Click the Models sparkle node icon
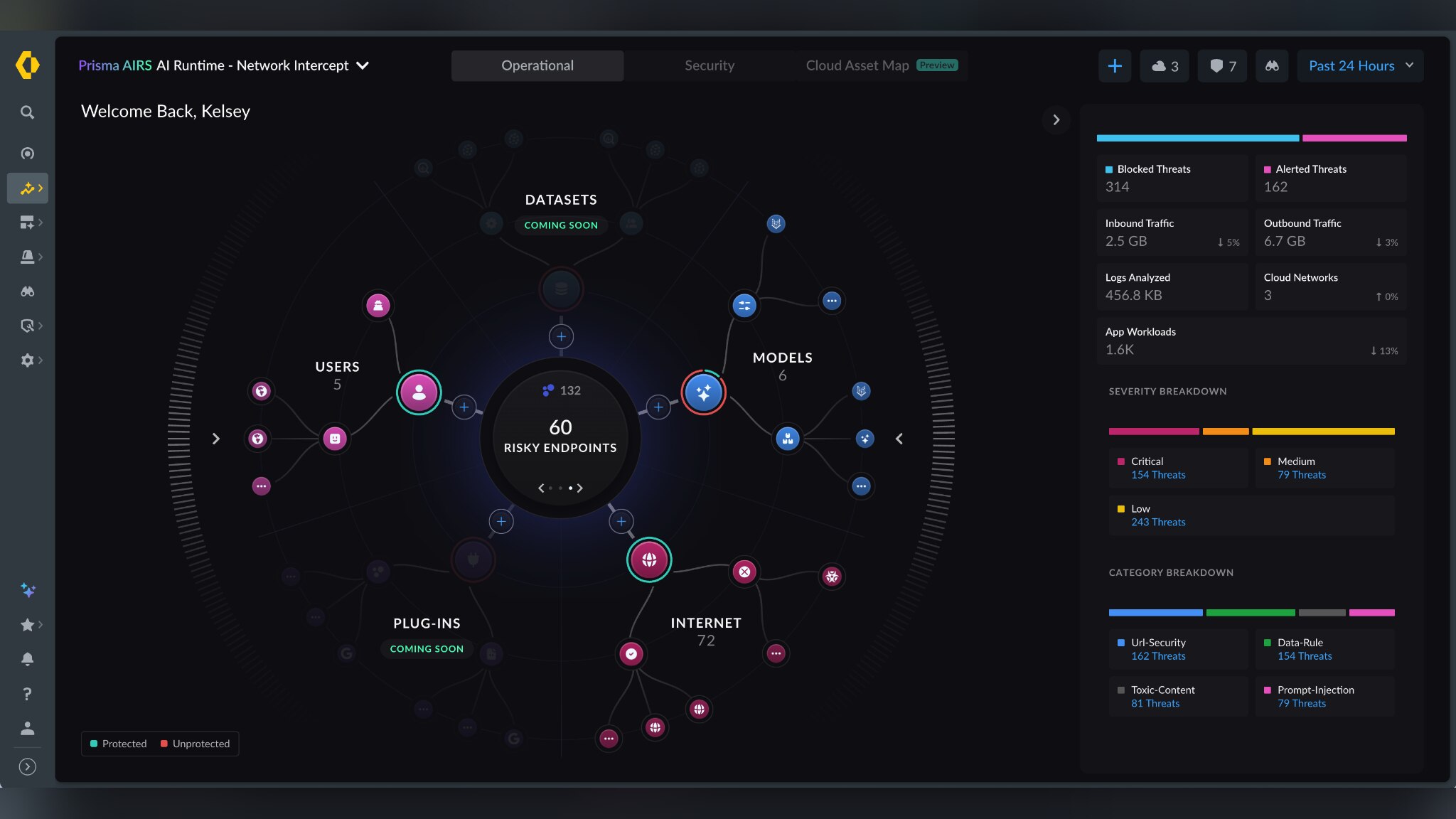This screenshot has width=1456, height=819. click(x=703, y=392)
